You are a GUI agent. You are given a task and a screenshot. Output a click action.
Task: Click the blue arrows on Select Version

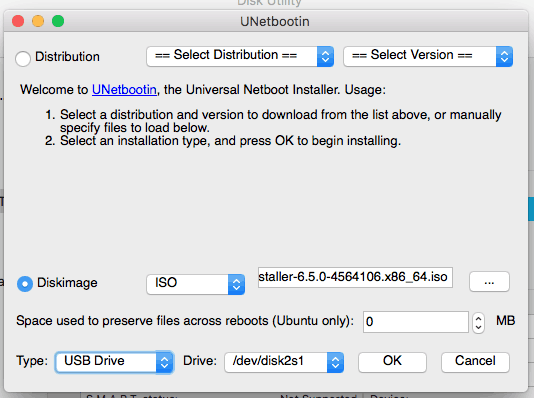coord(504,56)
